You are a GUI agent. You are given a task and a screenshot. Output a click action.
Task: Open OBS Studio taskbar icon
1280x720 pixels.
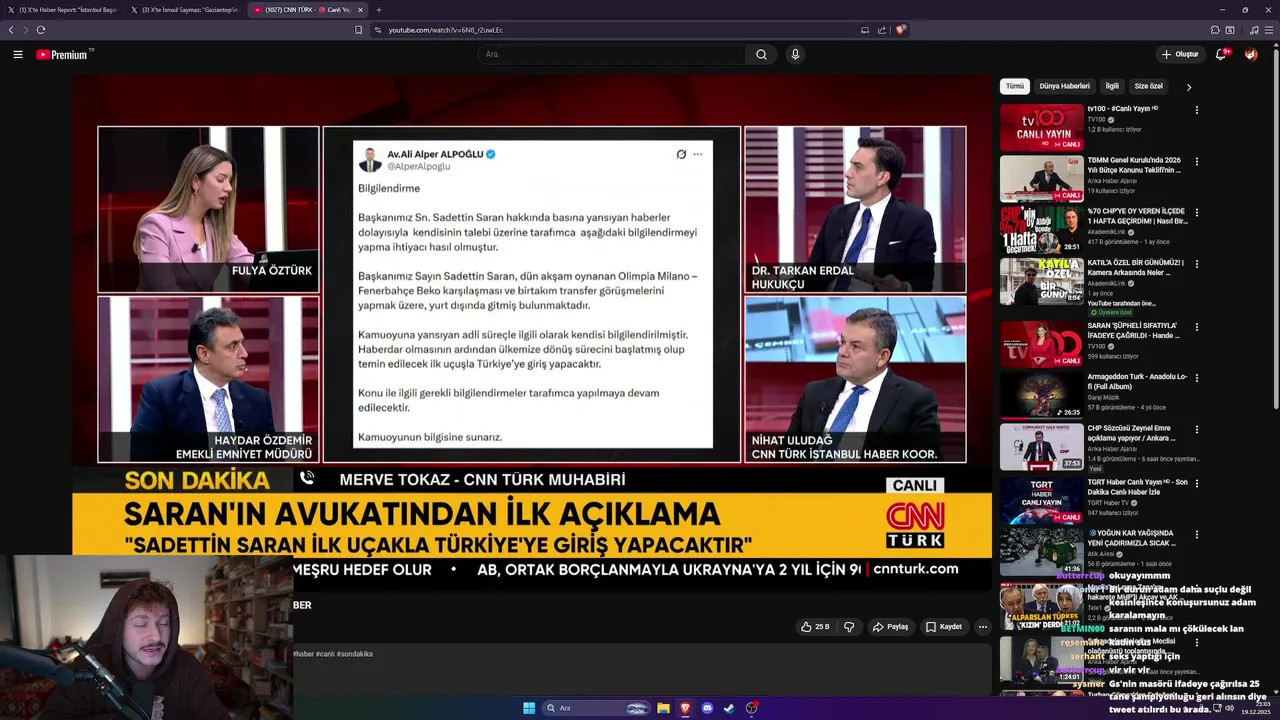(751, 708)
